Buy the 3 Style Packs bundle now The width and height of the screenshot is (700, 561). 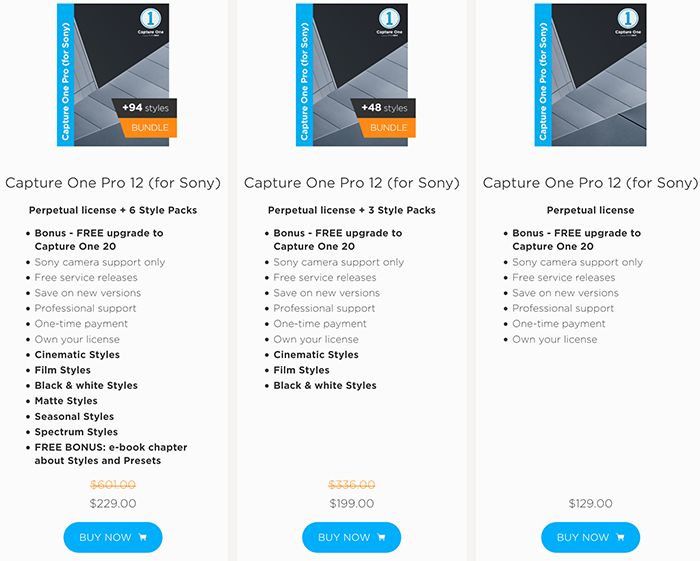click(352, 537)
